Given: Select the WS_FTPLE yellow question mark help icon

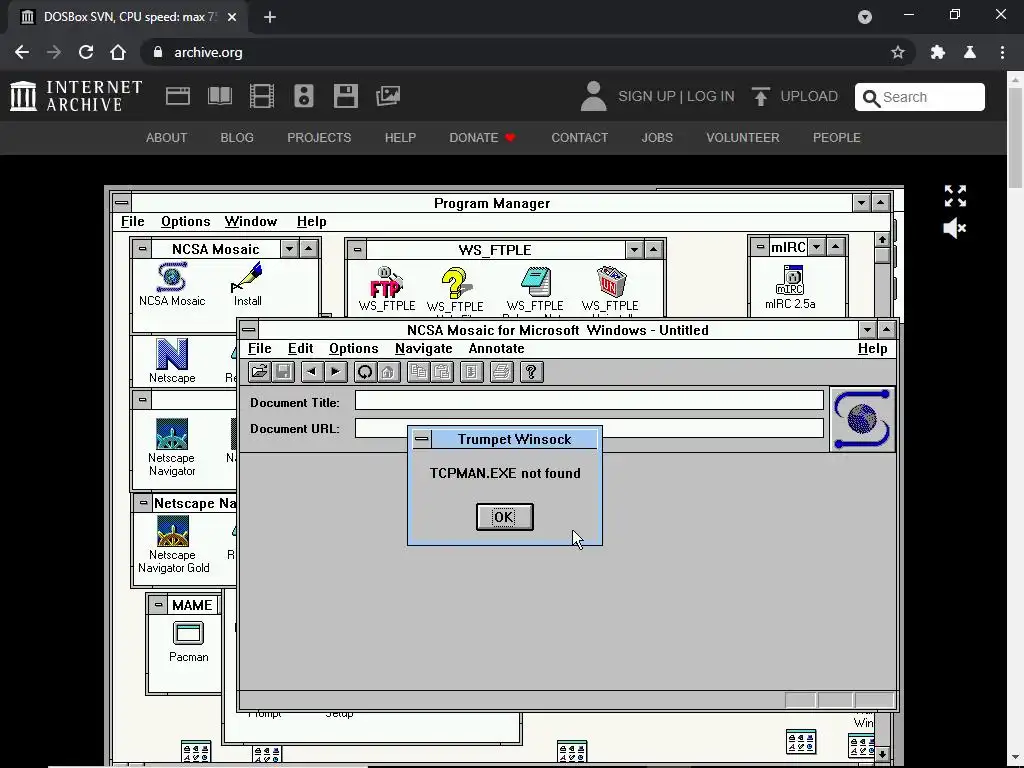Looking at the screenshot, I should [x=455, y=282].
